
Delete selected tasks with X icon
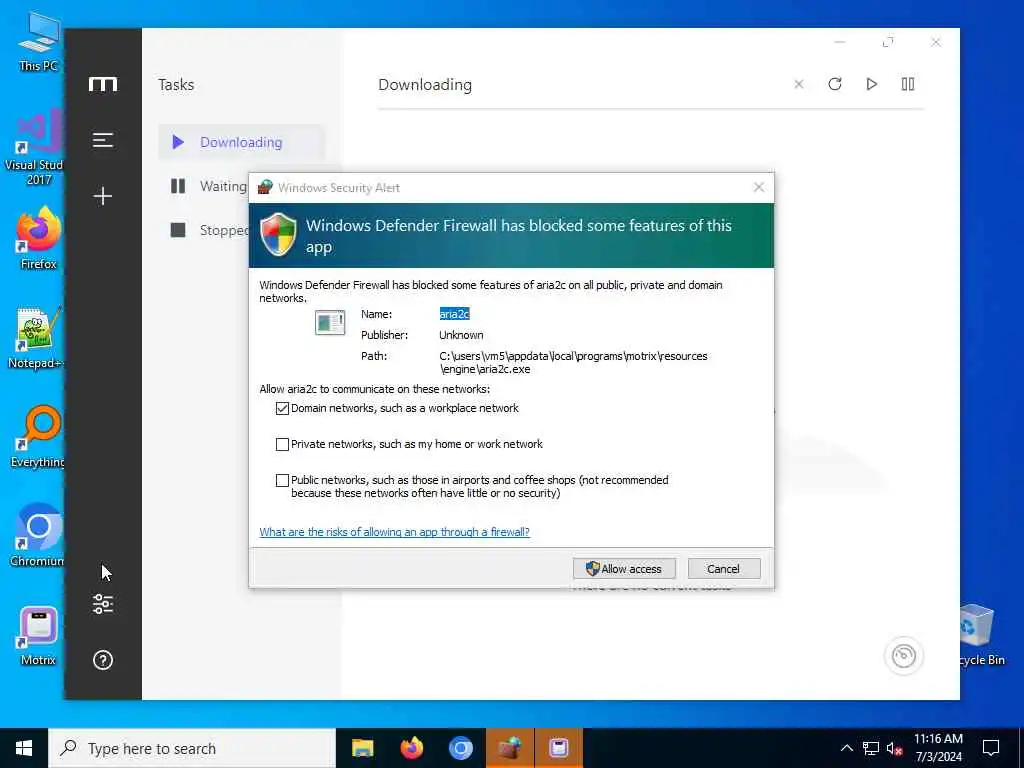(799, 84)
